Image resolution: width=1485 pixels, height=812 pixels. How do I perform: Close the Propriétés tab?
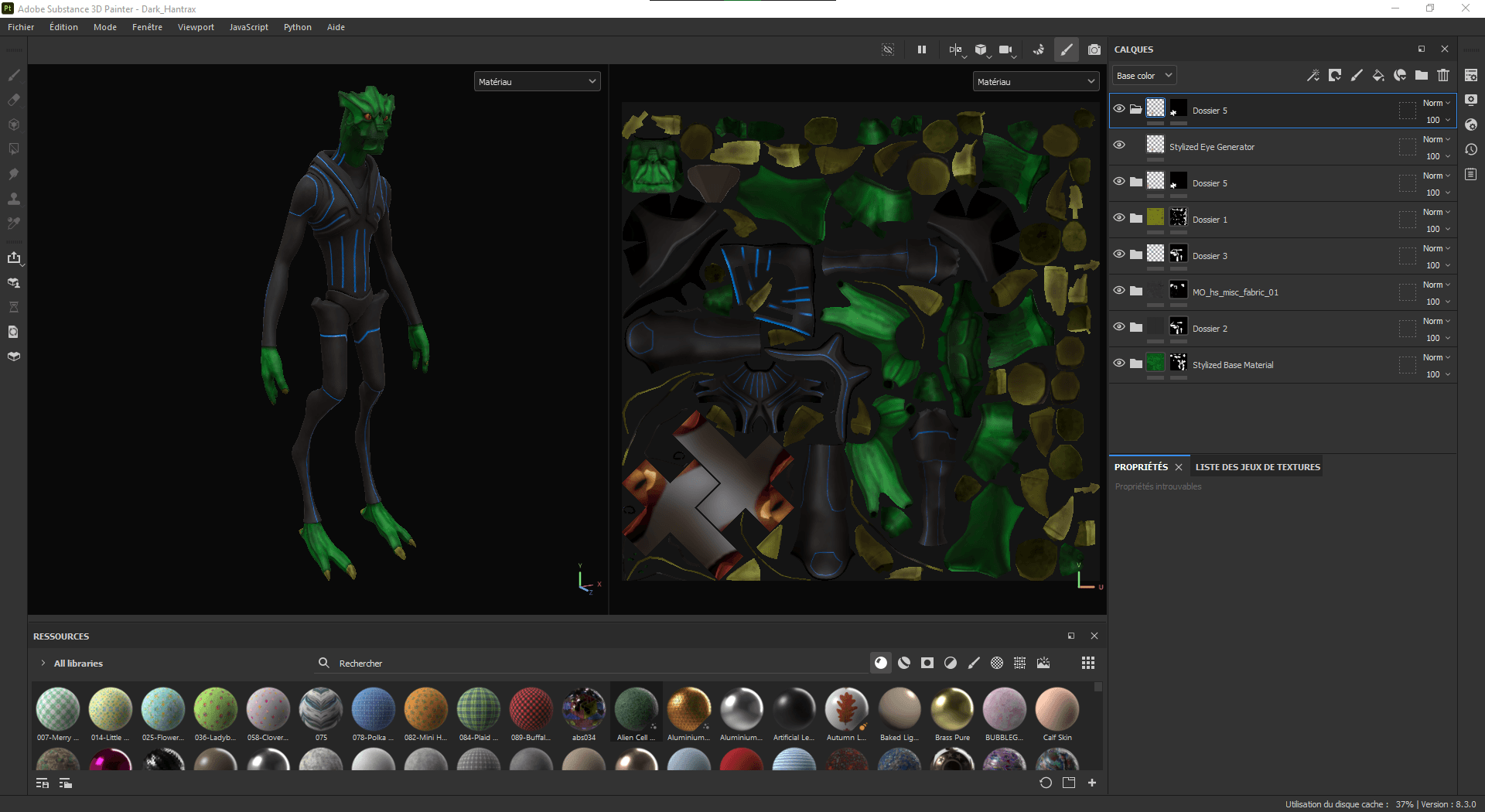pos(1179,467)
